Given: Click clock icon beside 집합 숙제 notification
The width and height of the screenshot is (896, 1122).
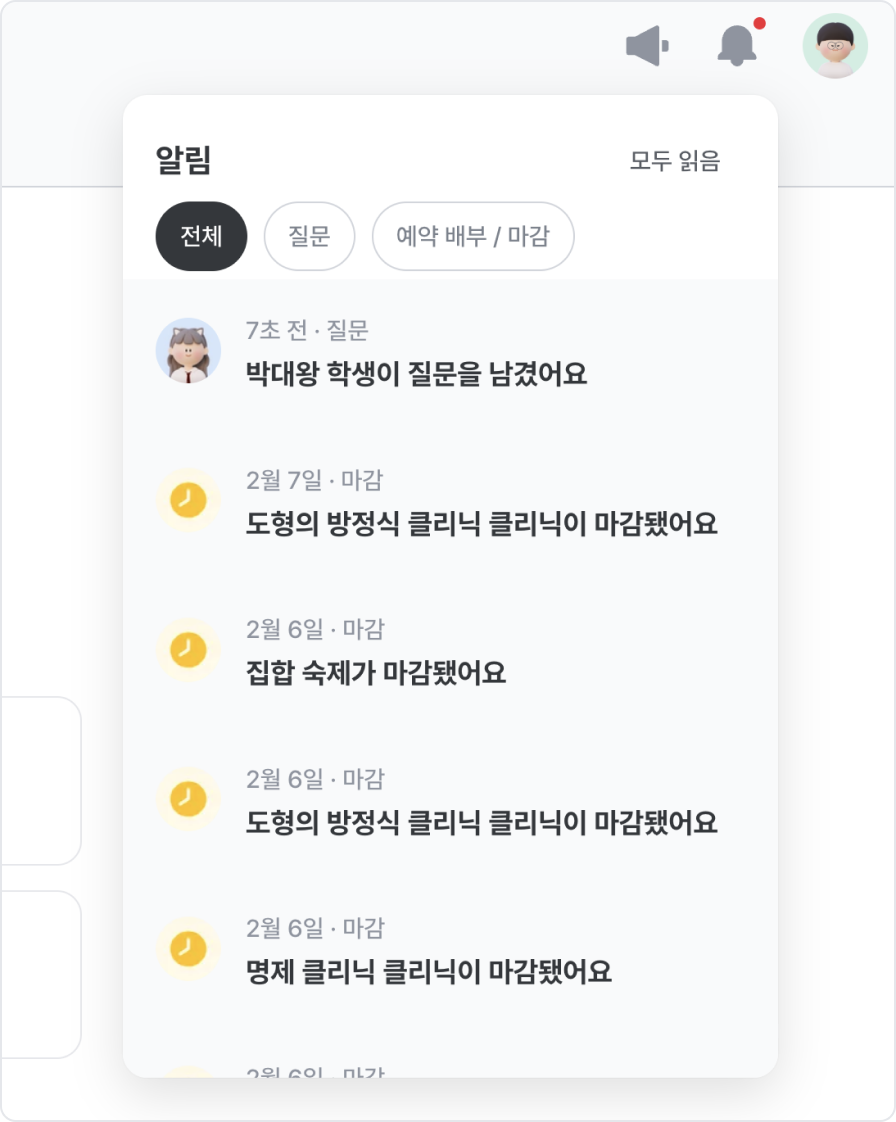Looking at the screenshot, I should 188,650.
